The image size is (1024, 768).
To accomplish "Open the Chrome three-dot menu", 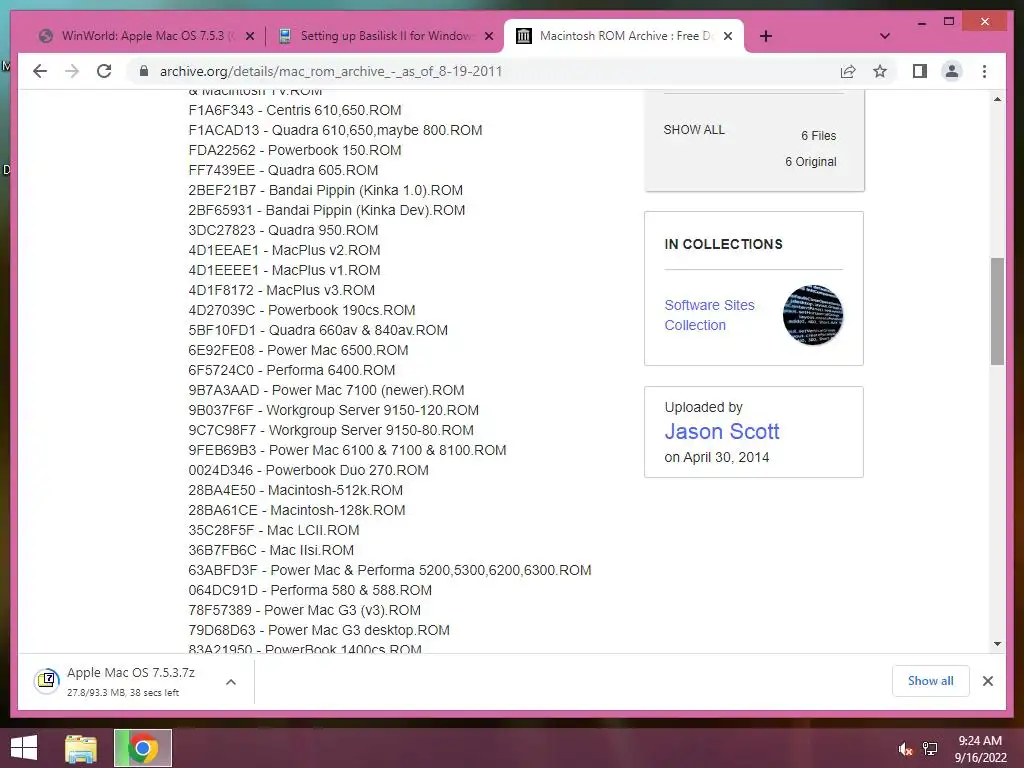I will [984, 71].
